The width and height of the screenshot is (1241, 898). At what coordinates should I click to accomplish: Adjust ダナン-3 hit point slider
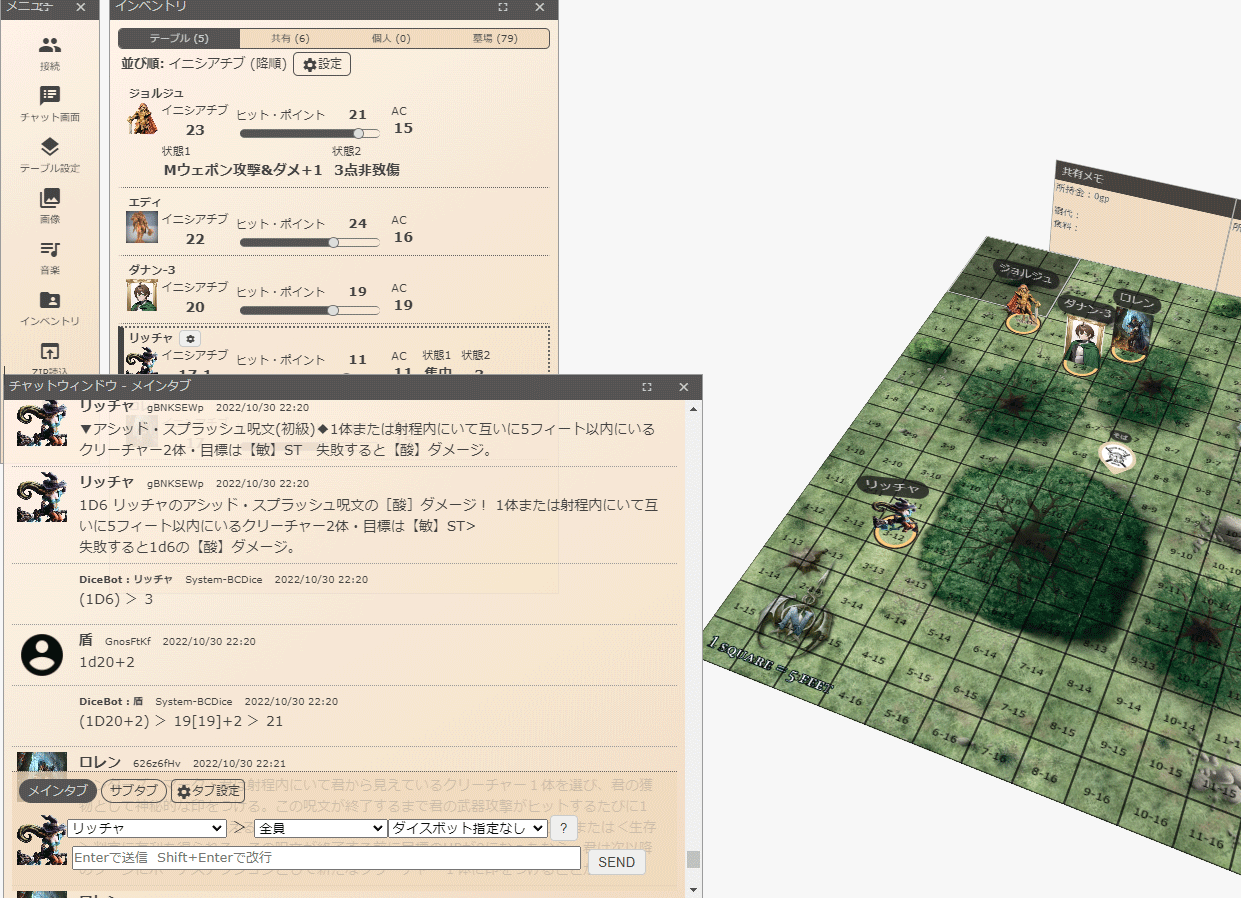point(310,310)
